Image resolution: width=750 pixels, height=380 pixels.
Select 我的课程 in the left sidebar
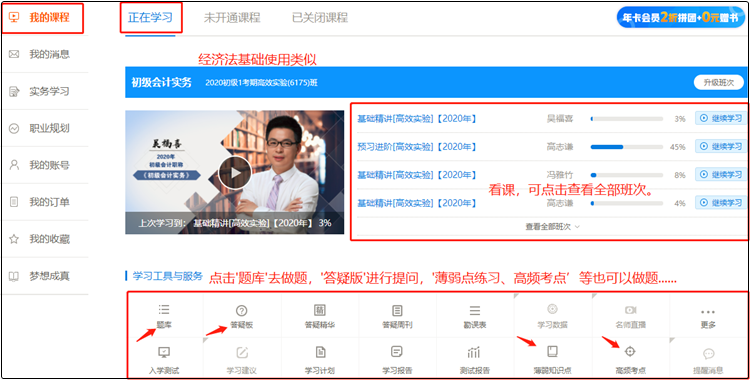tap(44, 18)
